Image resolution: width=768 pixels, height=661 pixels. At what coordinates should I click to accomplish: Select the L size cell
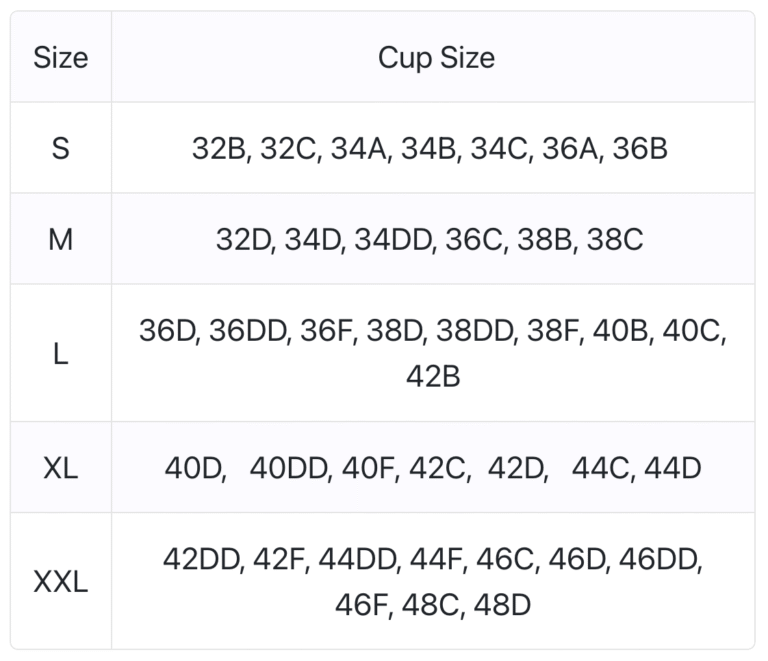[x=61, y=353]
